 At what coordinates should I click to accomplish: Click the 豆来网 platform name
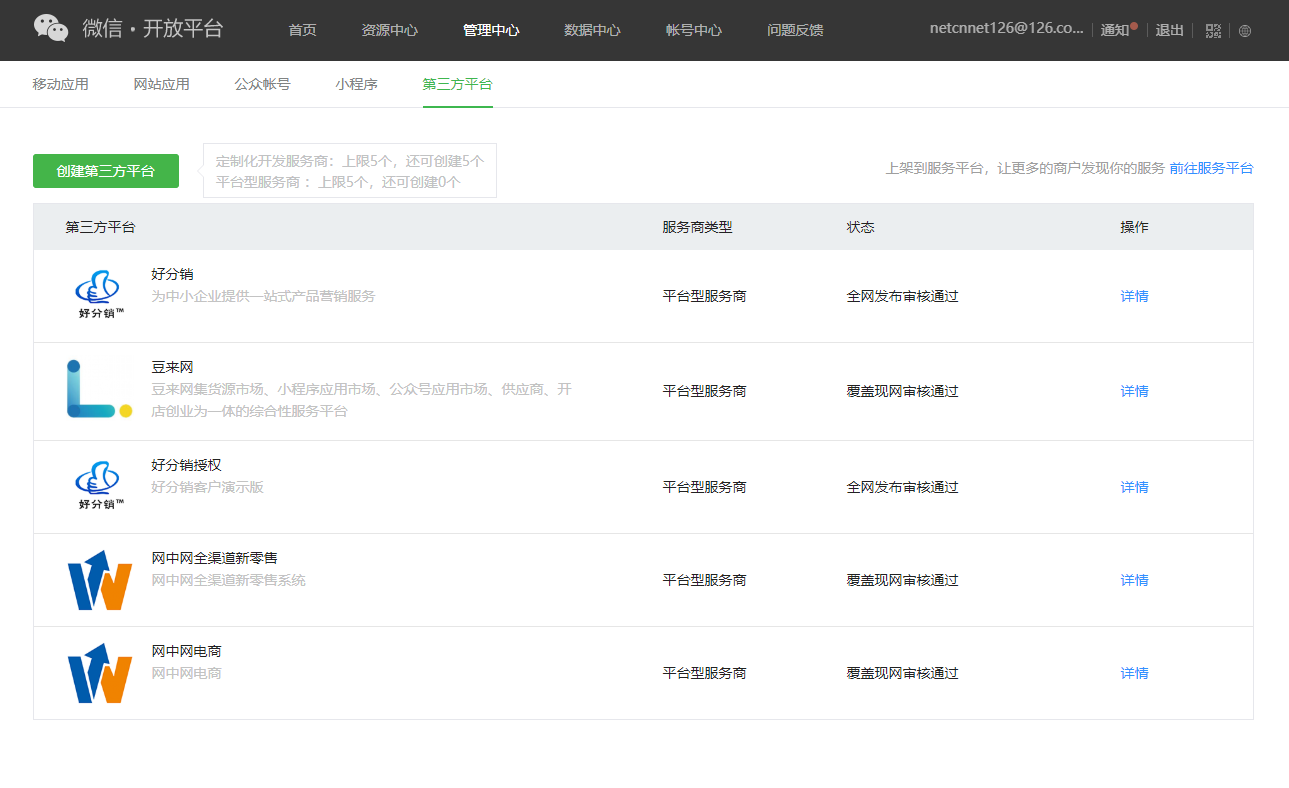click(172, 367)
